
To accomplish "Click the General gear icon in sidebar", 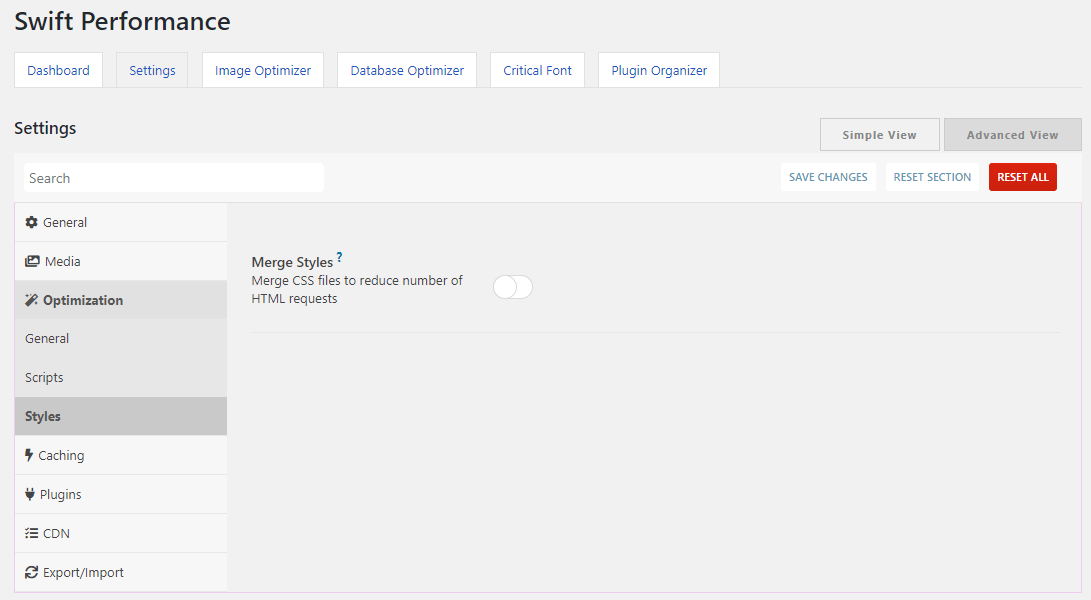I will point(31,222).
